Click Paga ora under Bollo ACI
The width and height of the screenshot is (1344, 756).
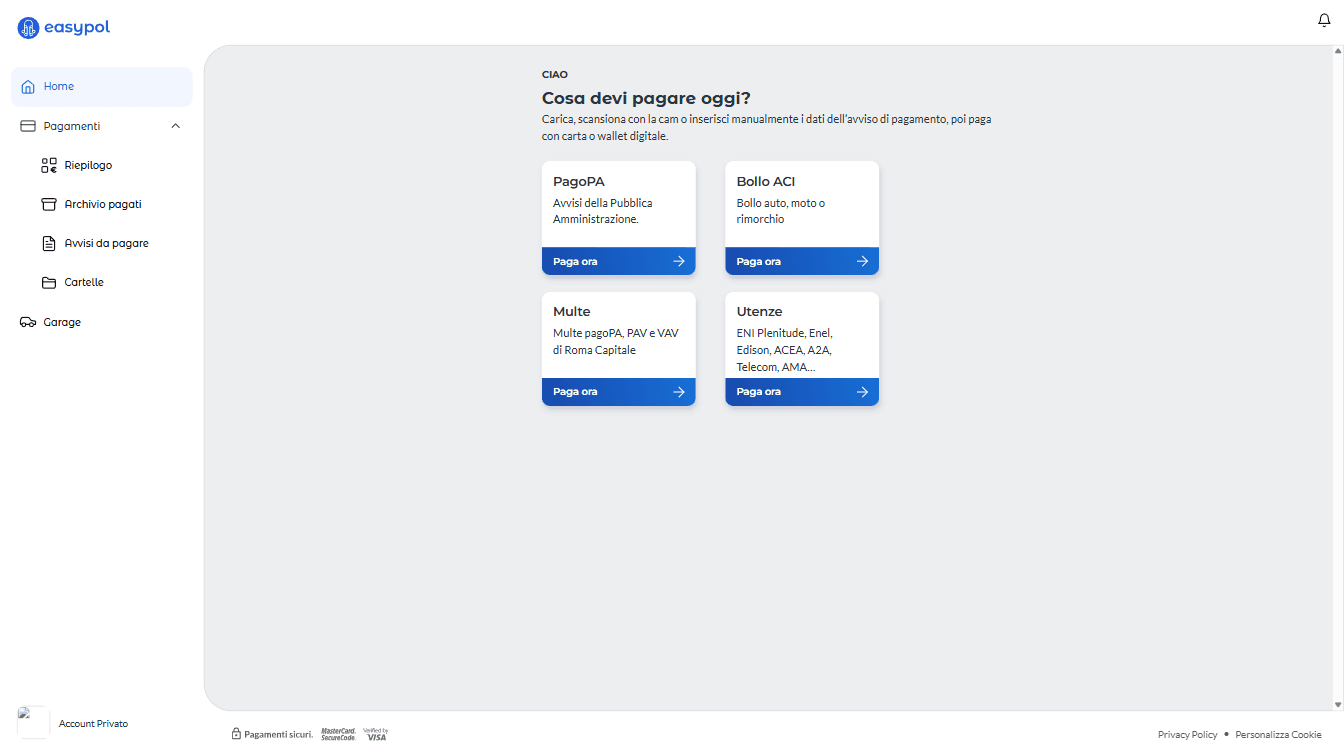(802, 261)
